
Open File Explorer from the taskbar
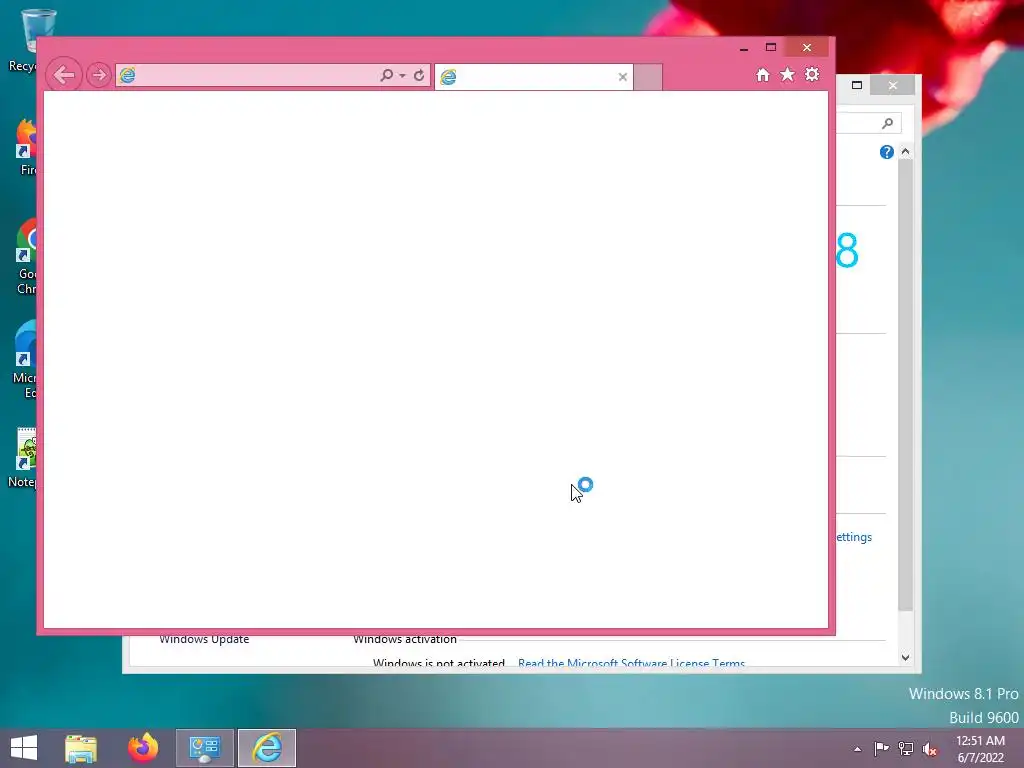pos(81,748)
